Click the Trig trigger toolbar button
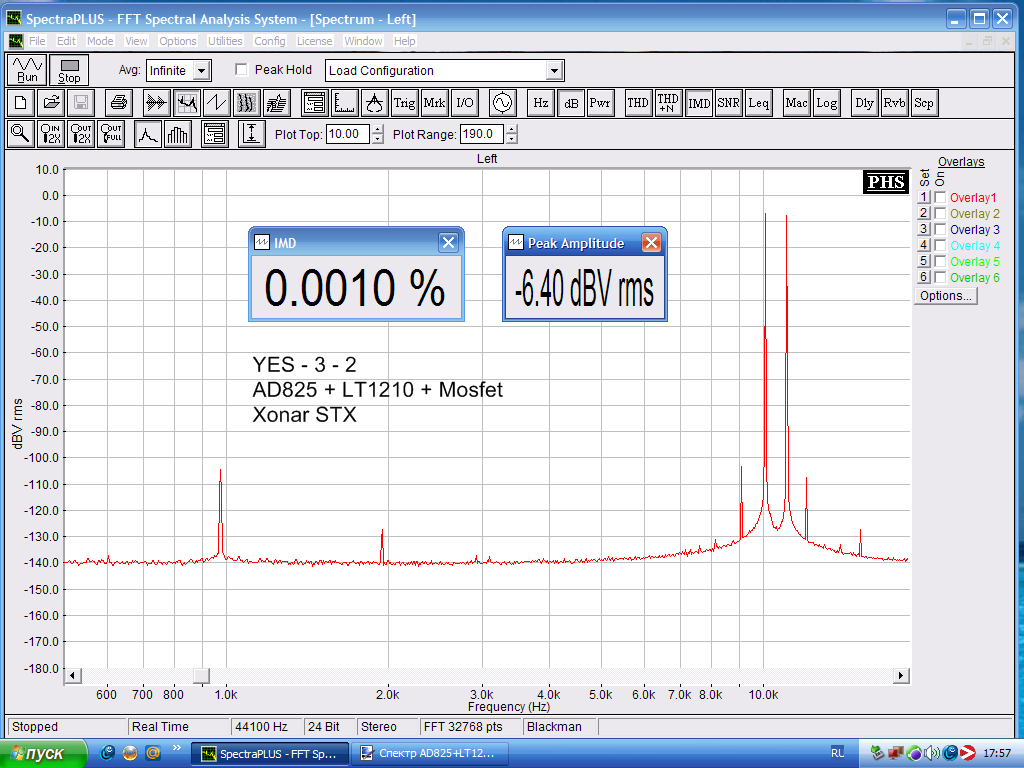The image size is (1024, 768). click(404, 102)
